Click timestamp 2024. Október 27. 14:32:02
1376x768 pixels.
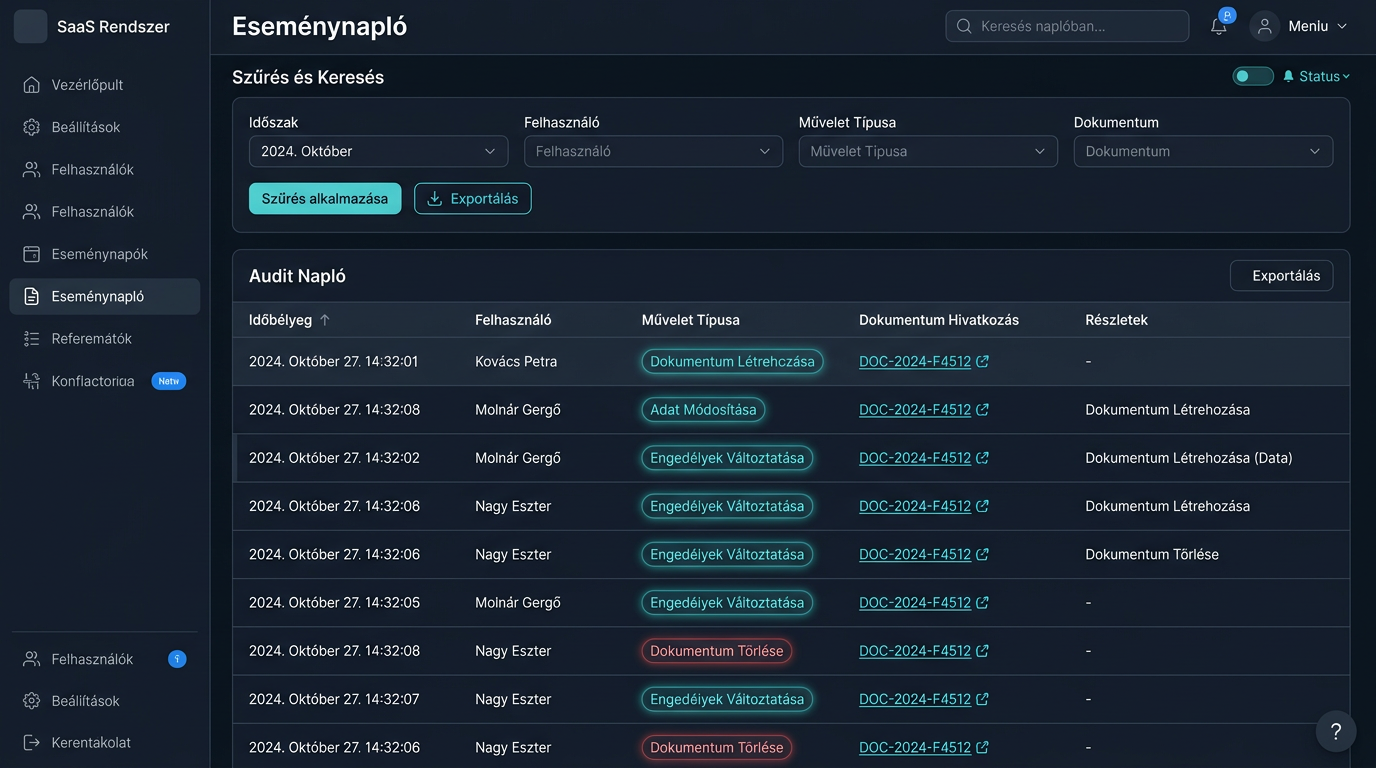[334, 458]
